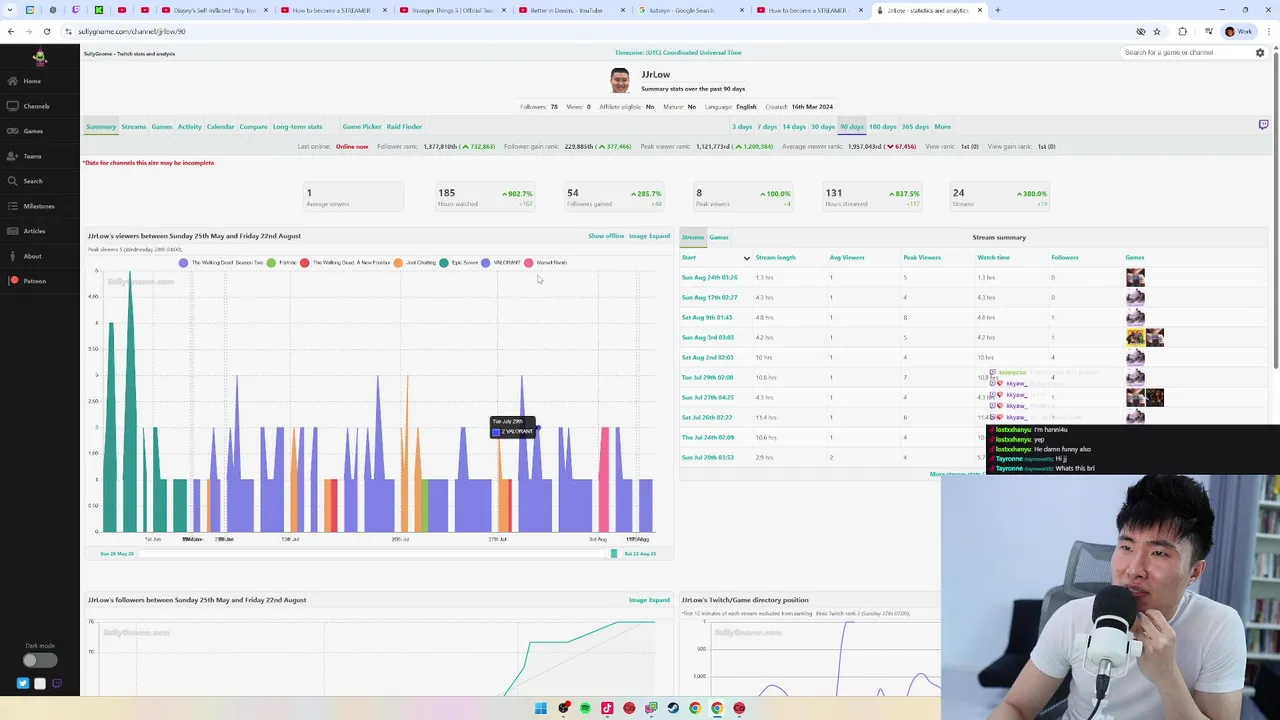Open Image link for the viewers chart
Image resolution: width=1280 pixels, height=720 pixels.
637,236
